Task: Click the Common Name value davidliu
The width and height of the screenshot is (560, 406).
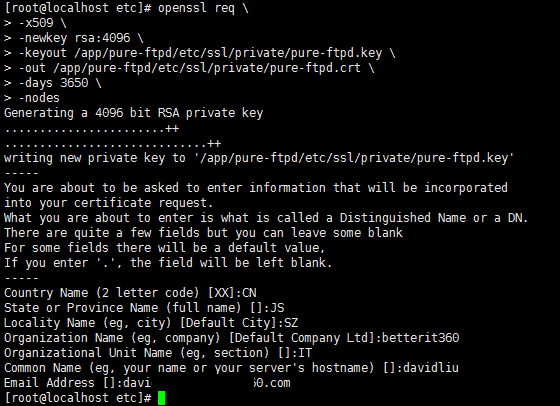Action: [x=431, y=368]
